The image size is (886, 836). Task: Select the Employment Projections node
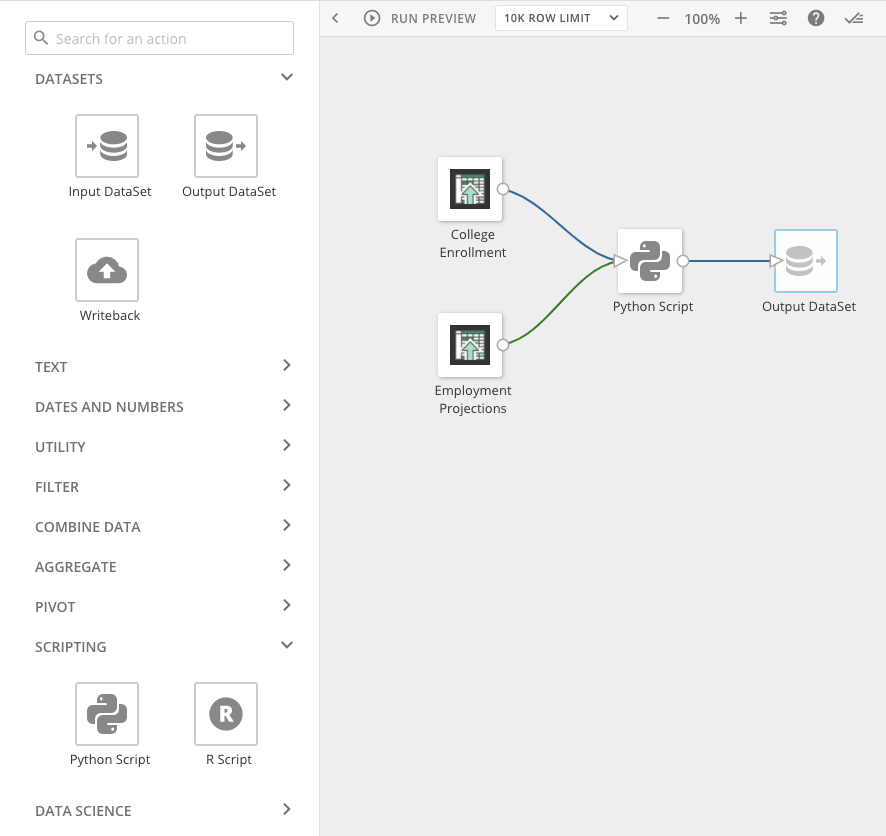pyautogui.click(x=471, y=344)
